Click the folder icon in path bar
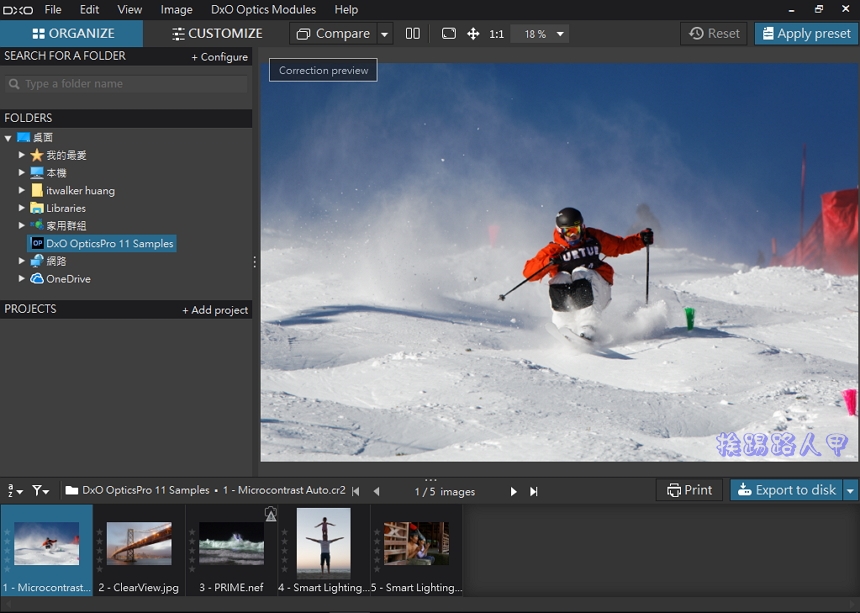 pos(71,490)
